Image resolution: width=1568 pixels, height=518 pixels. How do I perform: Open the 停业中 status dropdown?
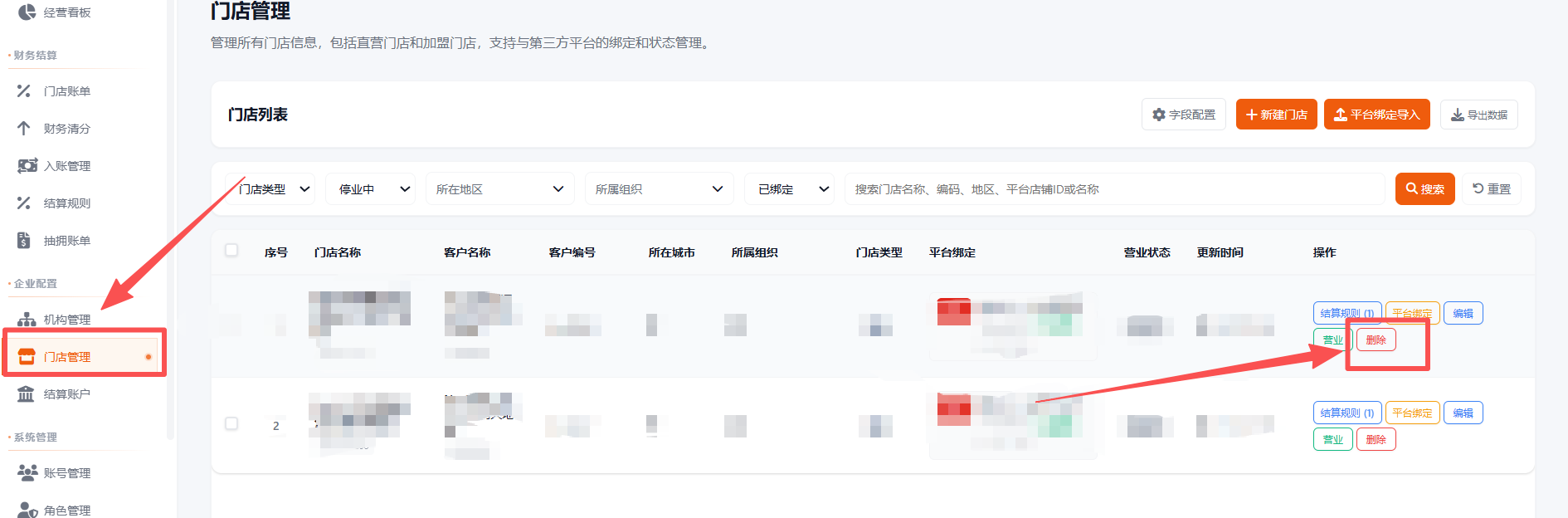[371, 189]
